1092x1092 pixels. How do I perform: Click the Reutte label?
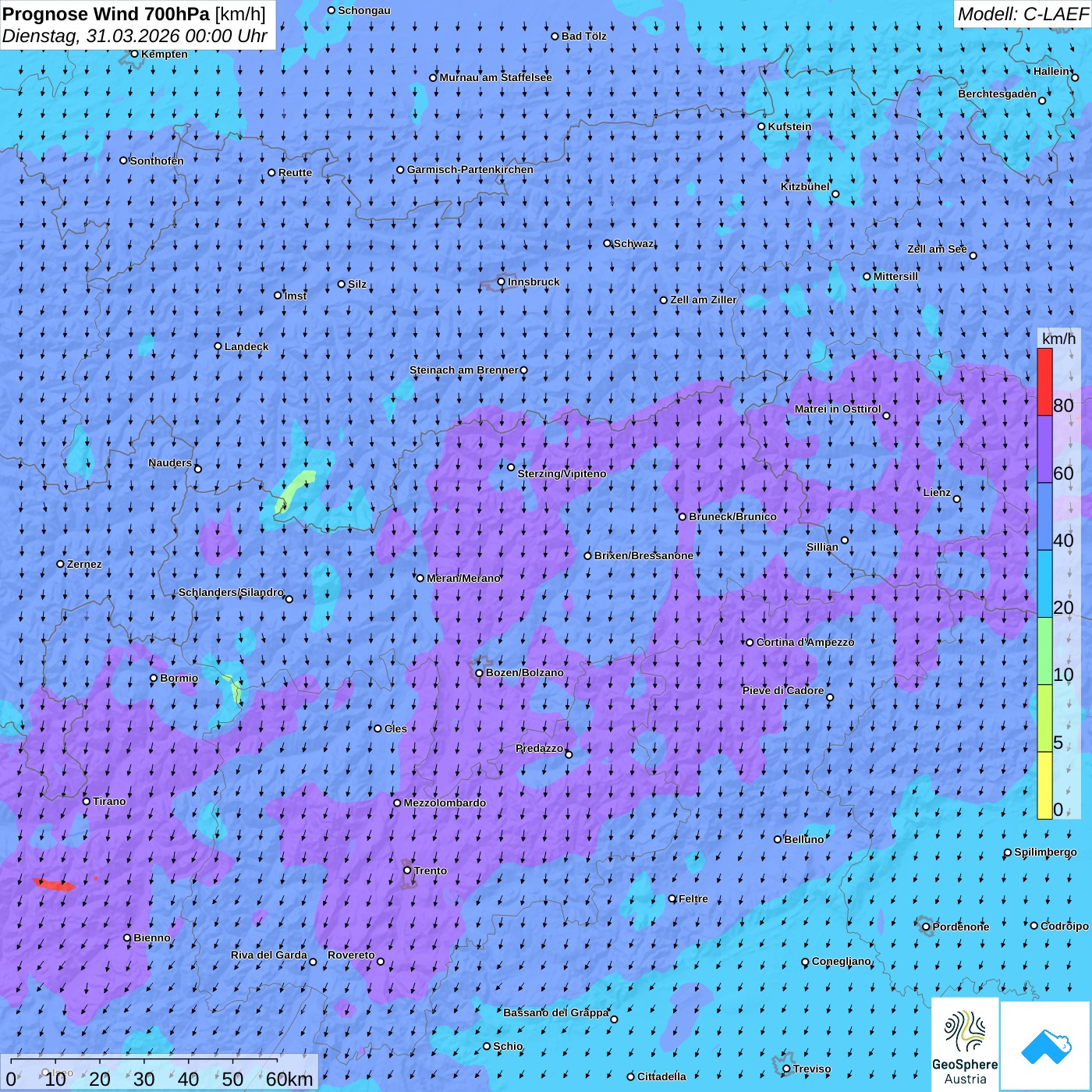click(295, 172)
